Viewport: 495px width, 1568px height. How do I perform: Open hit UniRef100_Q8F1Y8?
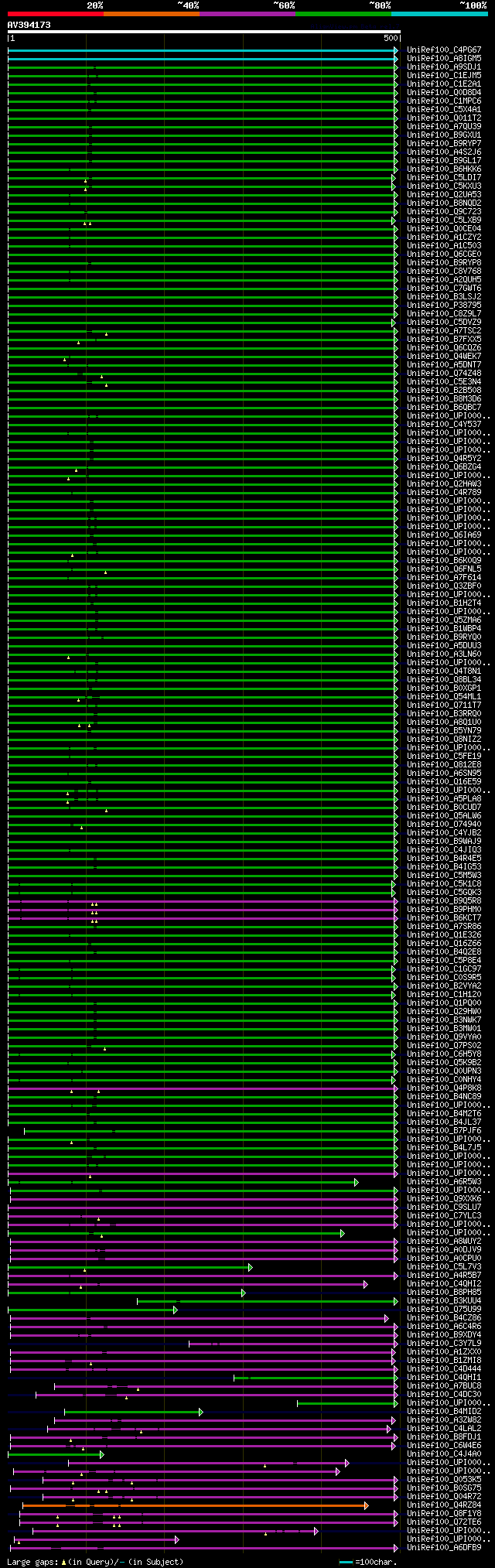[444, 1514]
